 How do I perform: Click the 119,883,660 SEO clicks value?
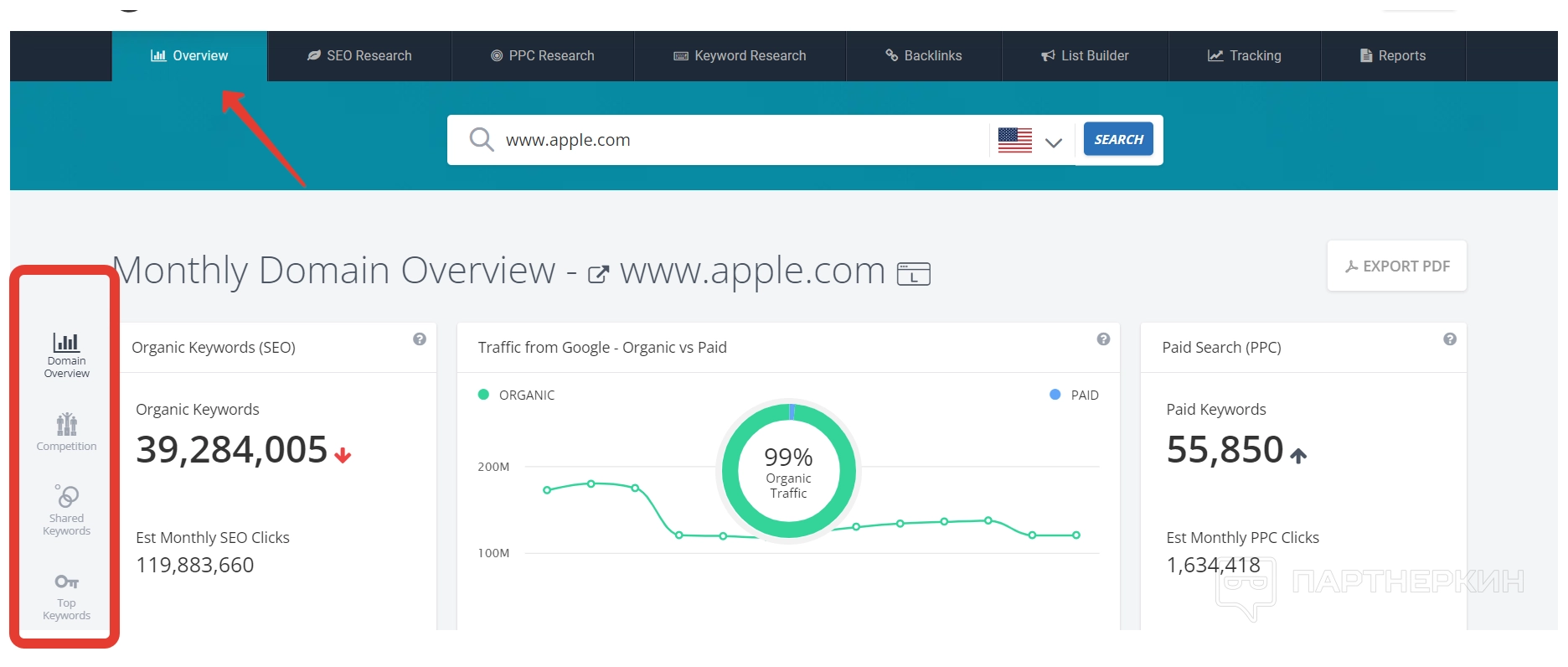pos(195,566)
